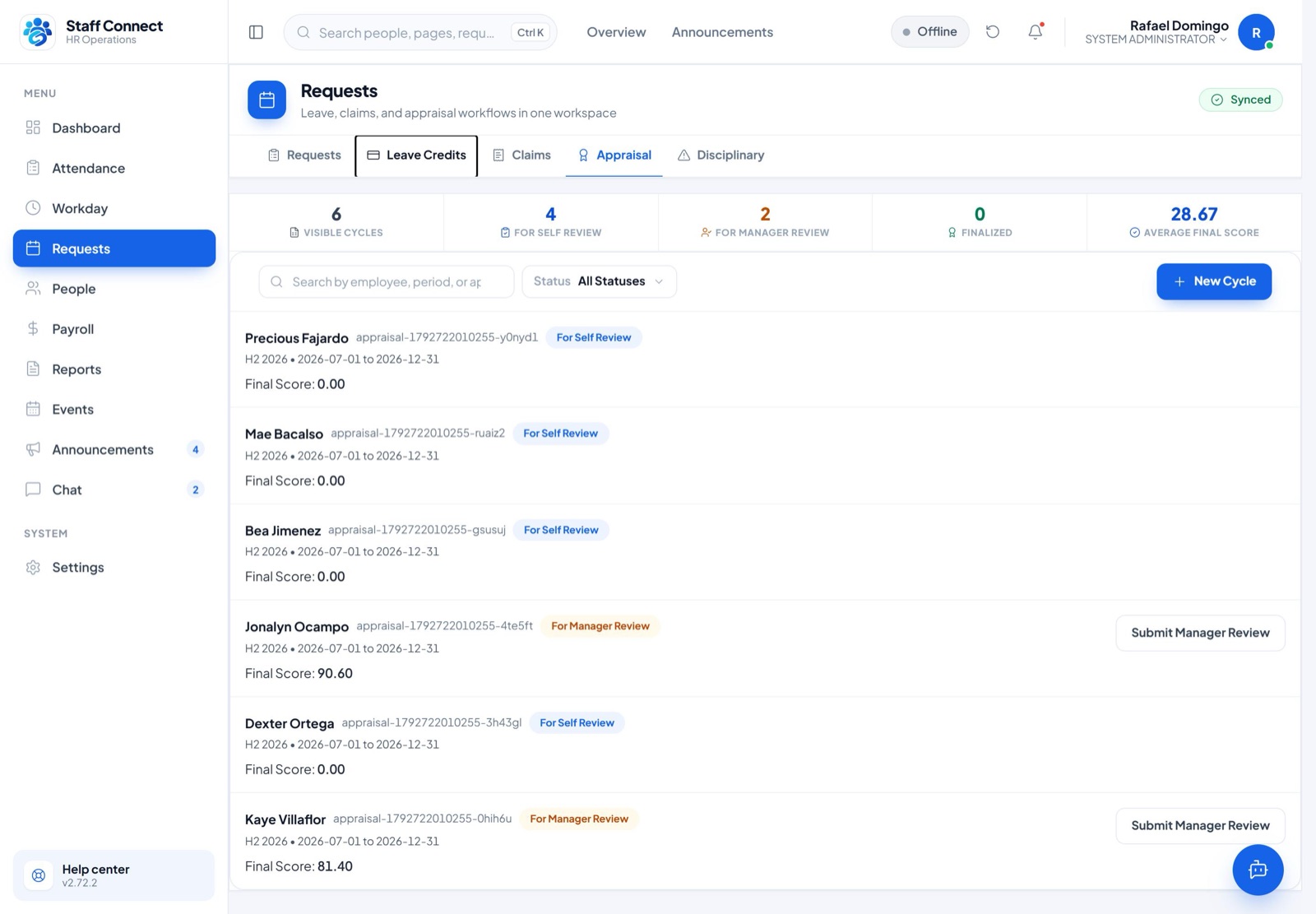The height and width of the screenshot is (914, 1316).
Task: Open Announcements in top navigation
Action: pyautogui.click(x=722, y=32)
